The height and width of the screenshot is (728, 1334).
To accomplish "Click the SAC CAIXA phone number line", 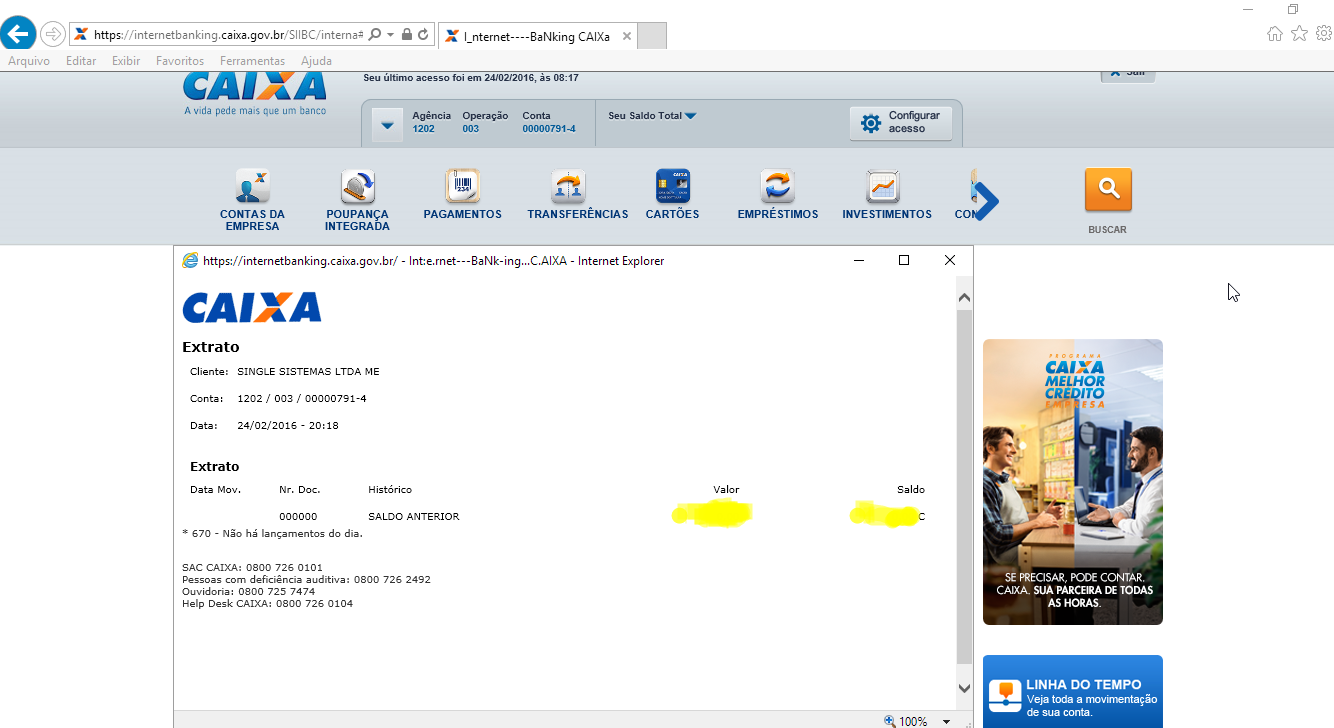I will click(x=252, y=568).
